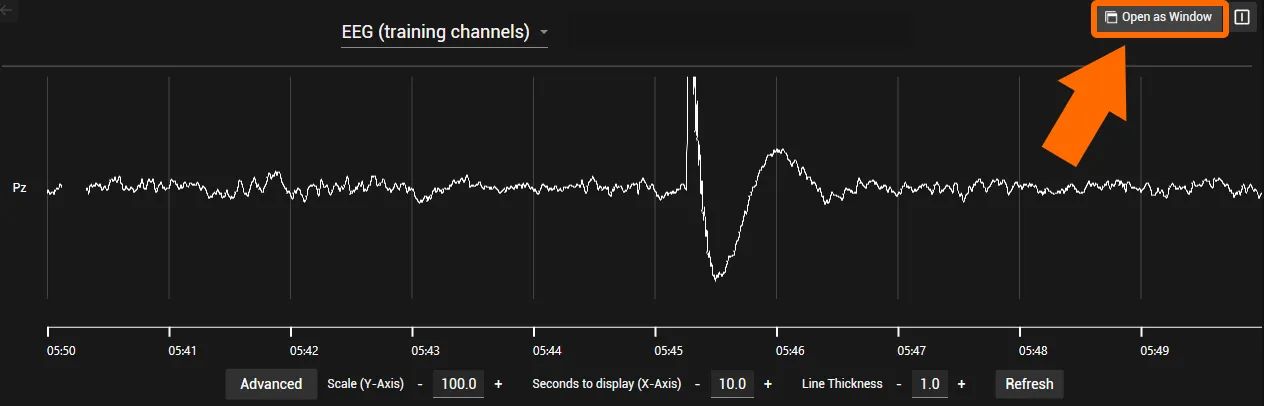Viewport: 1264px width, 406px height.
Task: Click the Seconds to display (X-Axis) label
Action: click(607, 384)
